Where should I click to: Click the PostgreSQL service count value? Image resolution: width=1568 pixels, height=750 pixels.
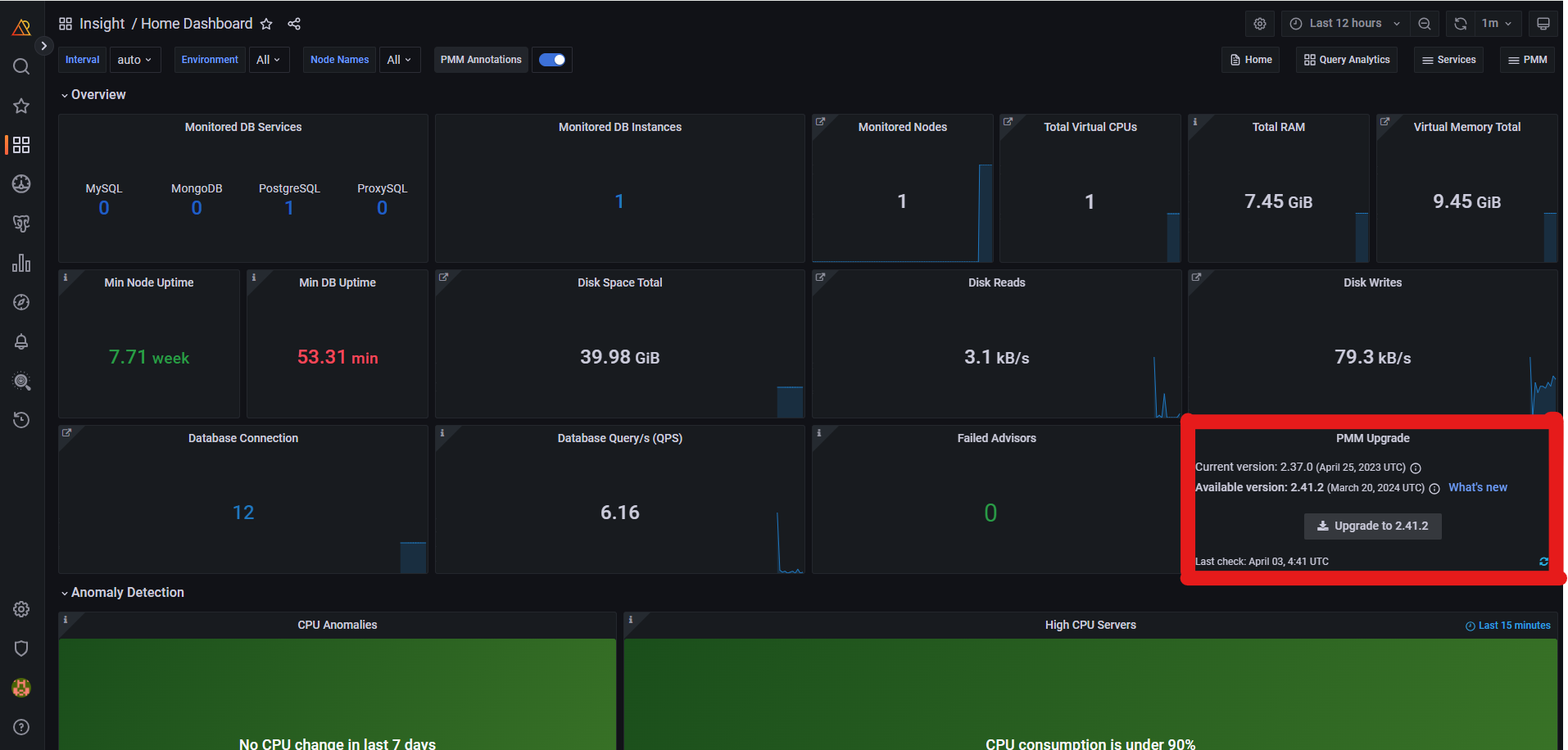pos(289,208)
